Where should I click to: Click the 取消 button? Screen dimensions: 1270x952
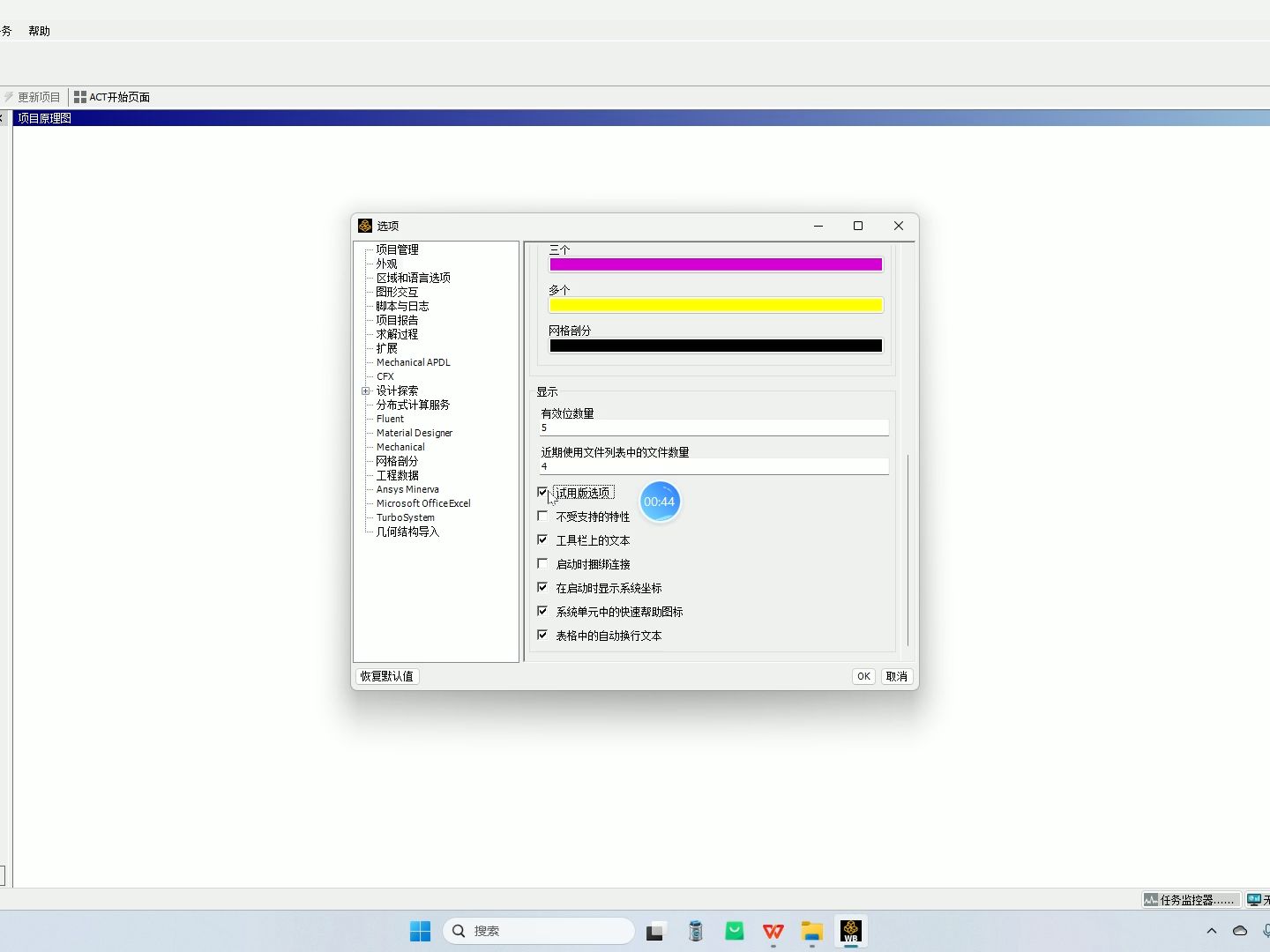pos(897,676)
